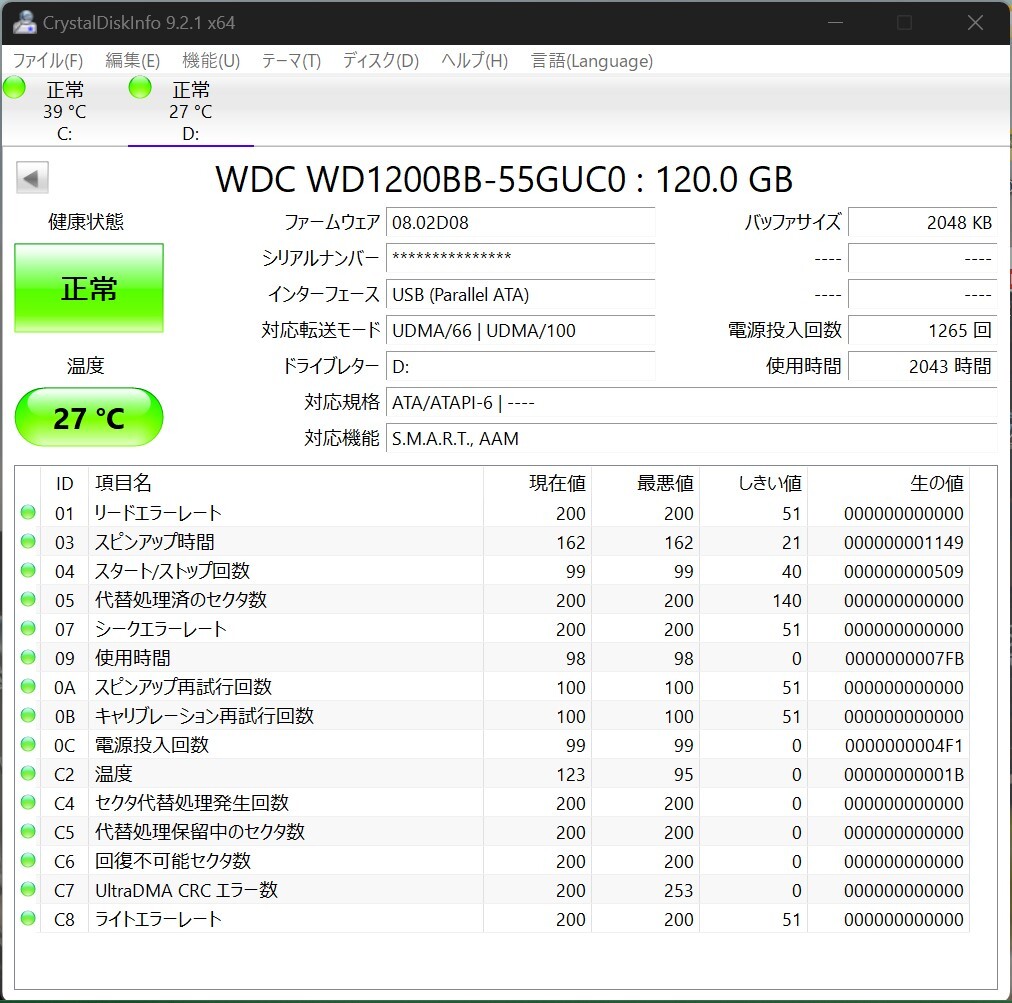Click the health status dot for スピンアップ時間
Image resolution: width=1012 pixels, height=1003 pixels.
pos(27,542)
